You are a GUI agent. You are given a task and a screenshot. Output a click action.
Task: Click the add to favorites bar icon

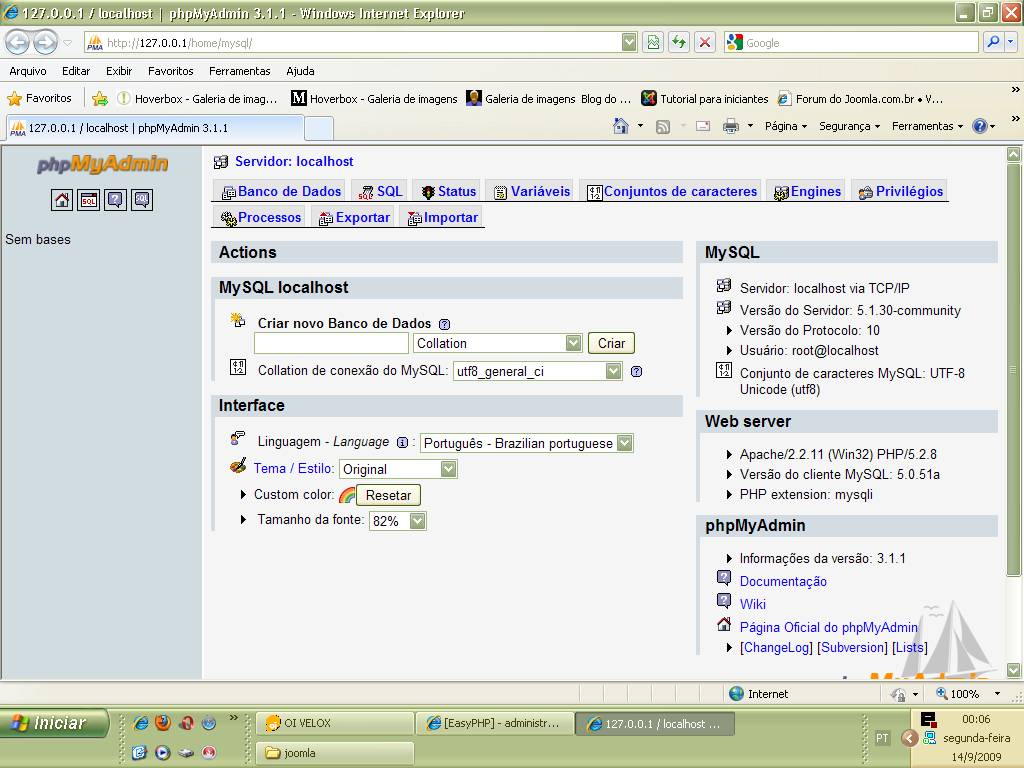click(100, 99)
